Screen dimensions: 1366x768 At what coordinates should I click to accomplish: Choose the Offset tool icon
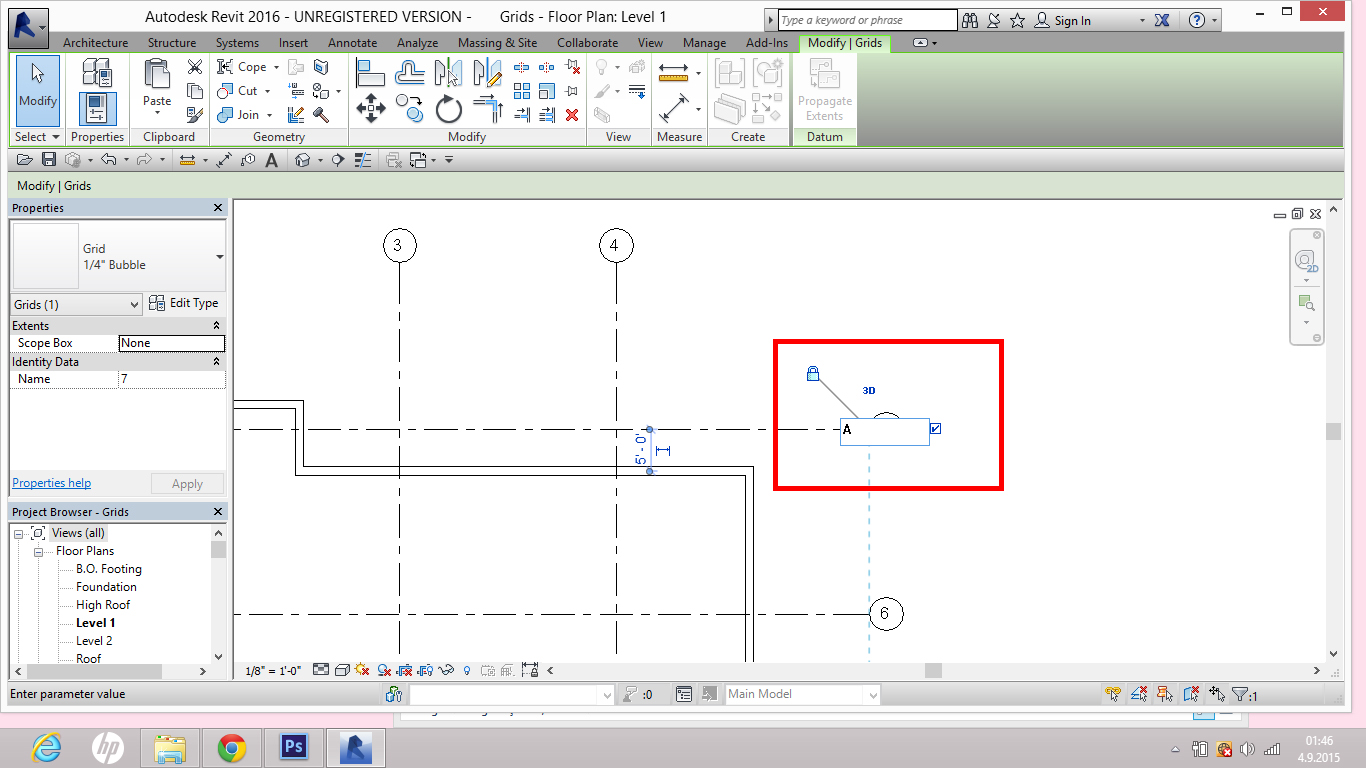click(410, 72)
